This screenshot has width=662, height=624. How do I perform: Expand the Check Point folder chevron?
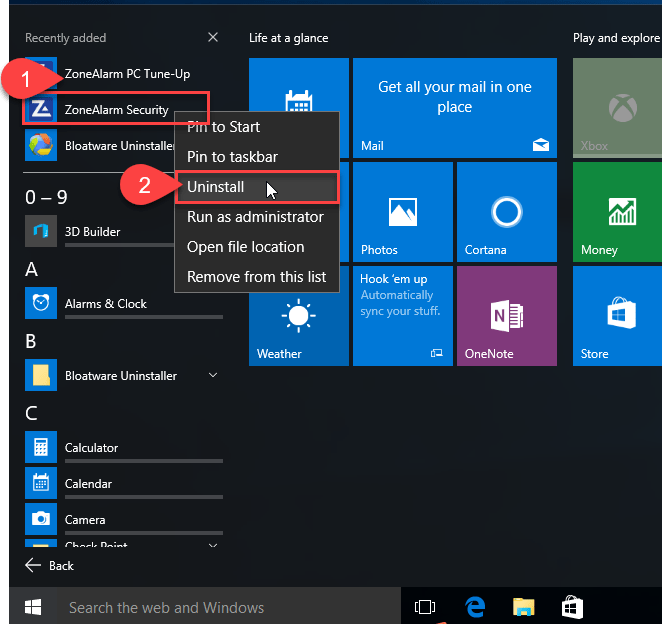pyautogui.click(x=213, y=545)
